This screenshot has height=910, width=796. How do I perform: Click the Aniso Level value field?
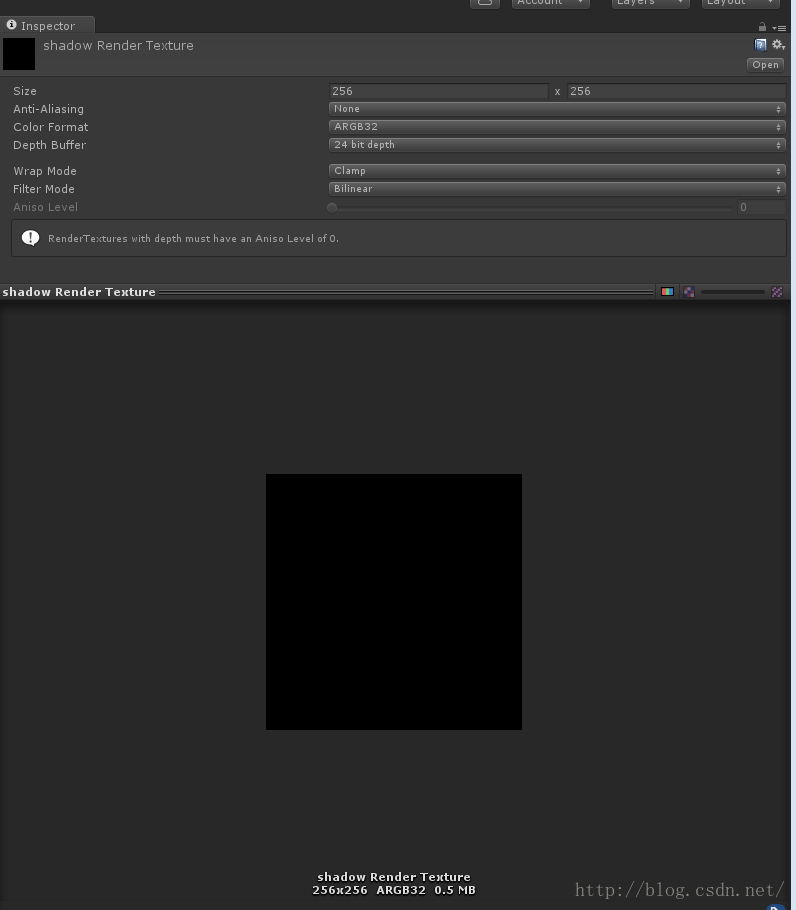point(761,207)
